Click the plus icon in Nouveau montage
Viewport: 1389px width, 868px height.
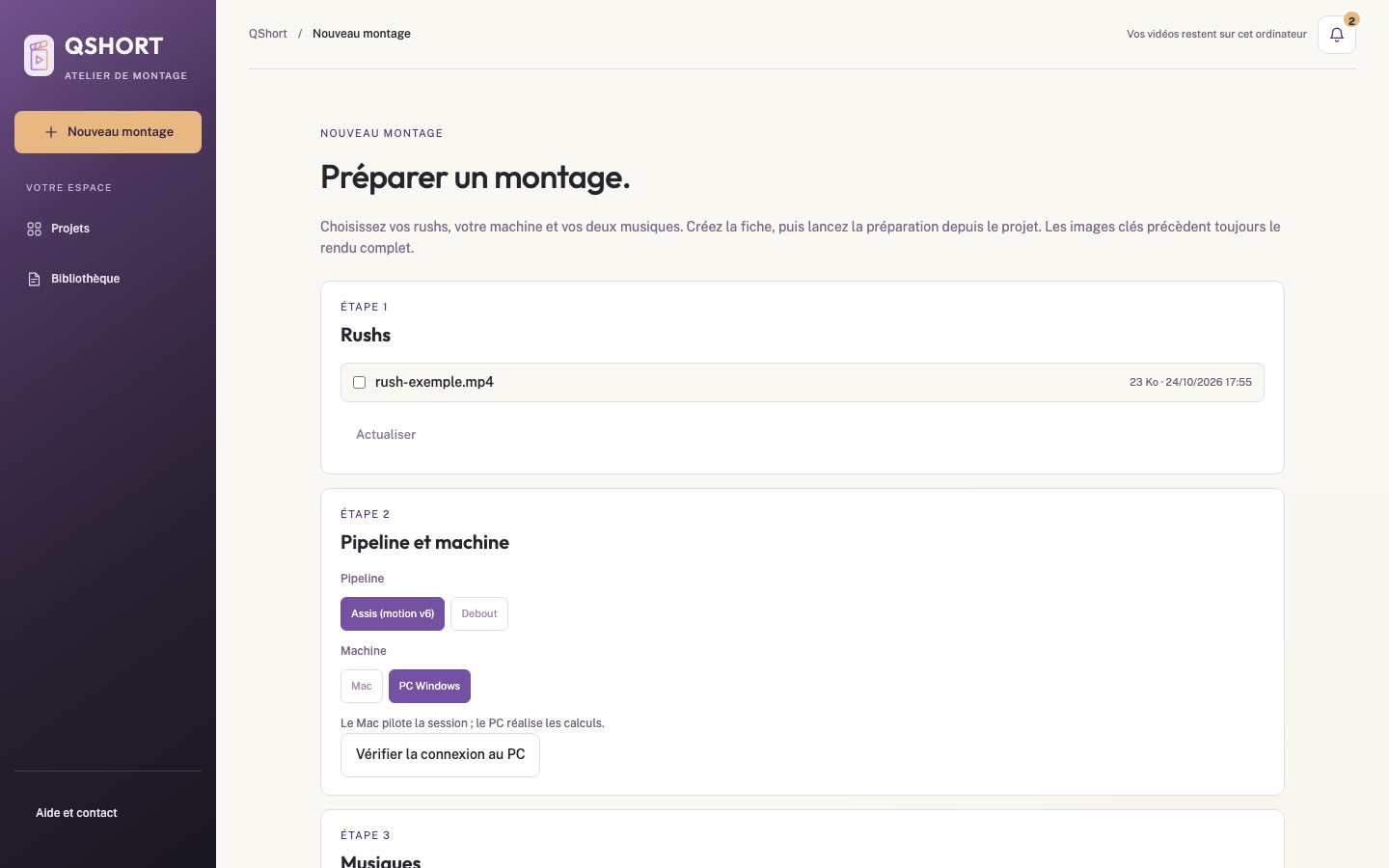tap(51, 132)
